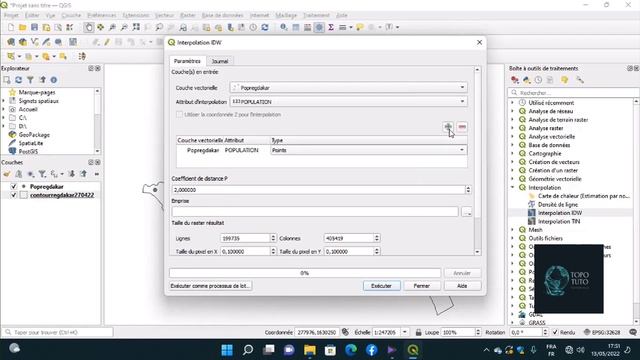Click the wrench options icon in processing toolbox
The width and height of the screenshot is (640, 360).
tap(580, 80)
